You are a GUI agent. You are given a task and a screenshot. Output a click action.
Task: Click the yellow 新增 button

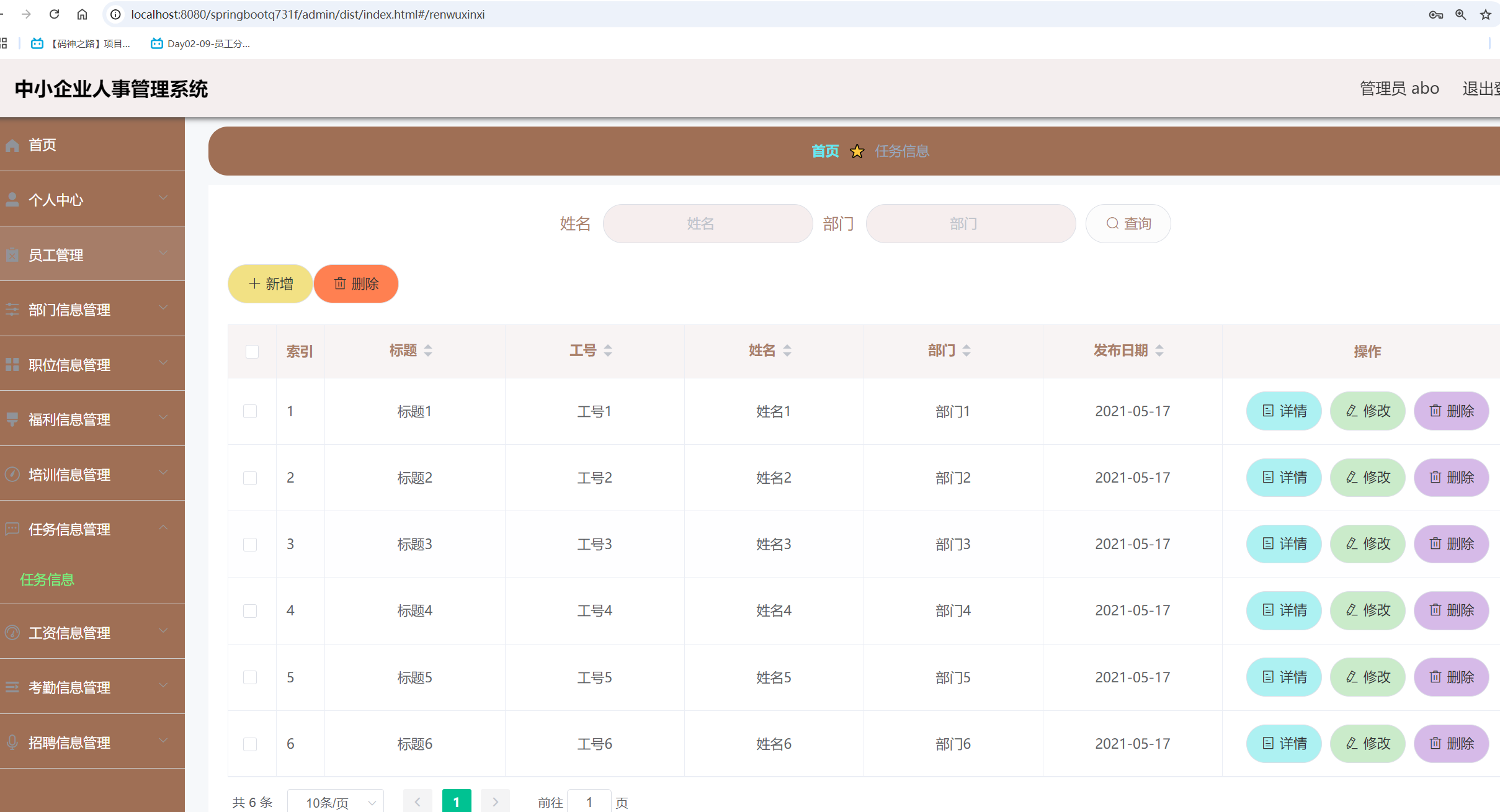pos(270,284)
